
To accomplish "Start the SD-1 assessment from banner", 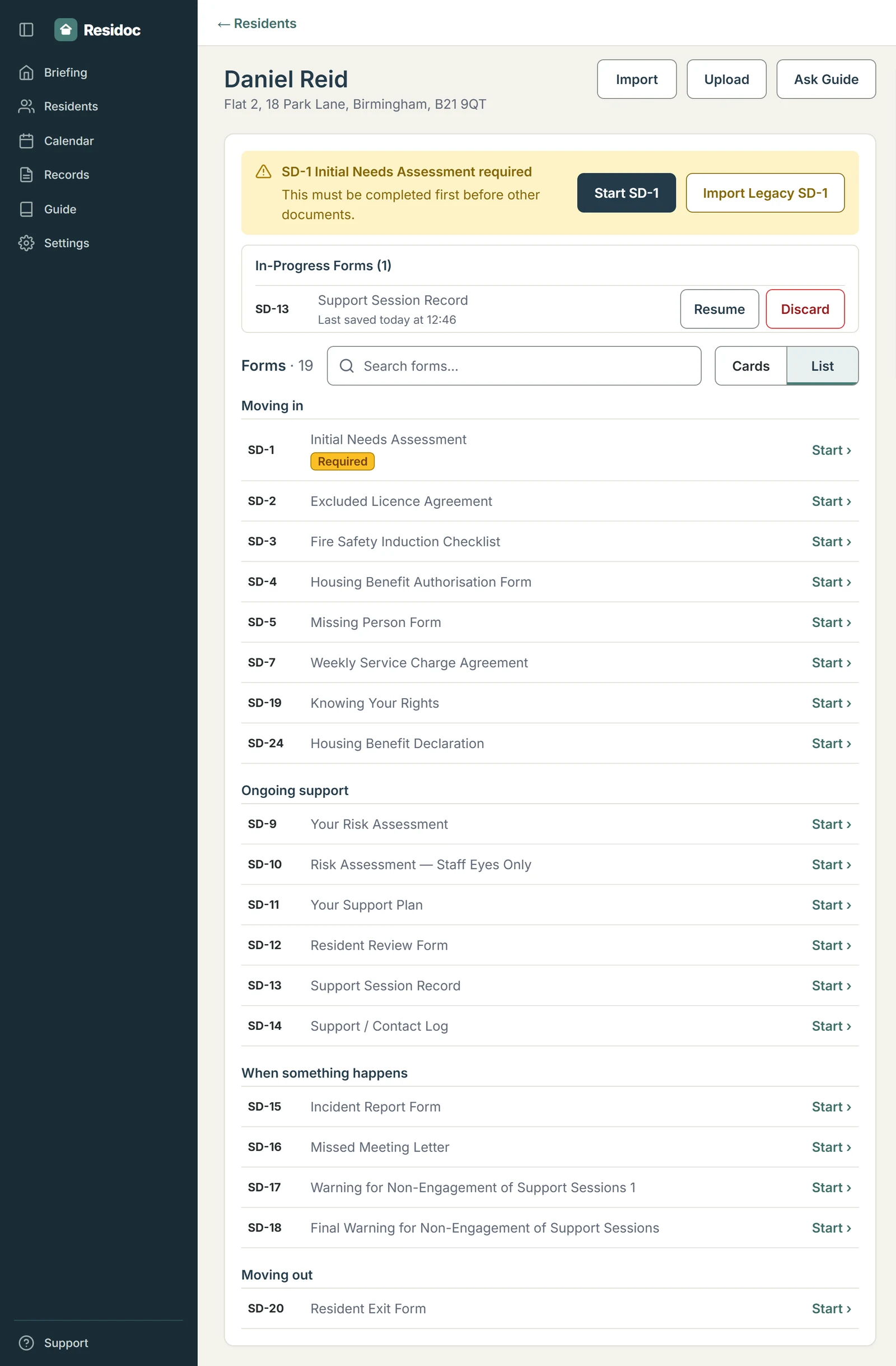I will point(627,193).
